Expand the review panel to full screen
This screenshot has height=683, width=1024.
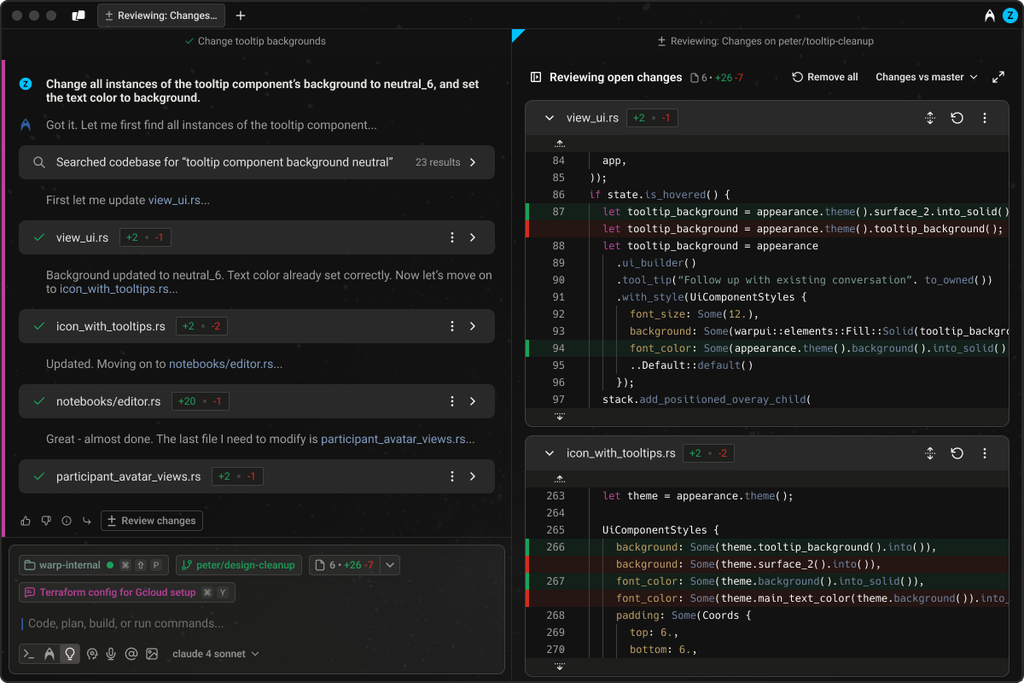coord(998,77)
